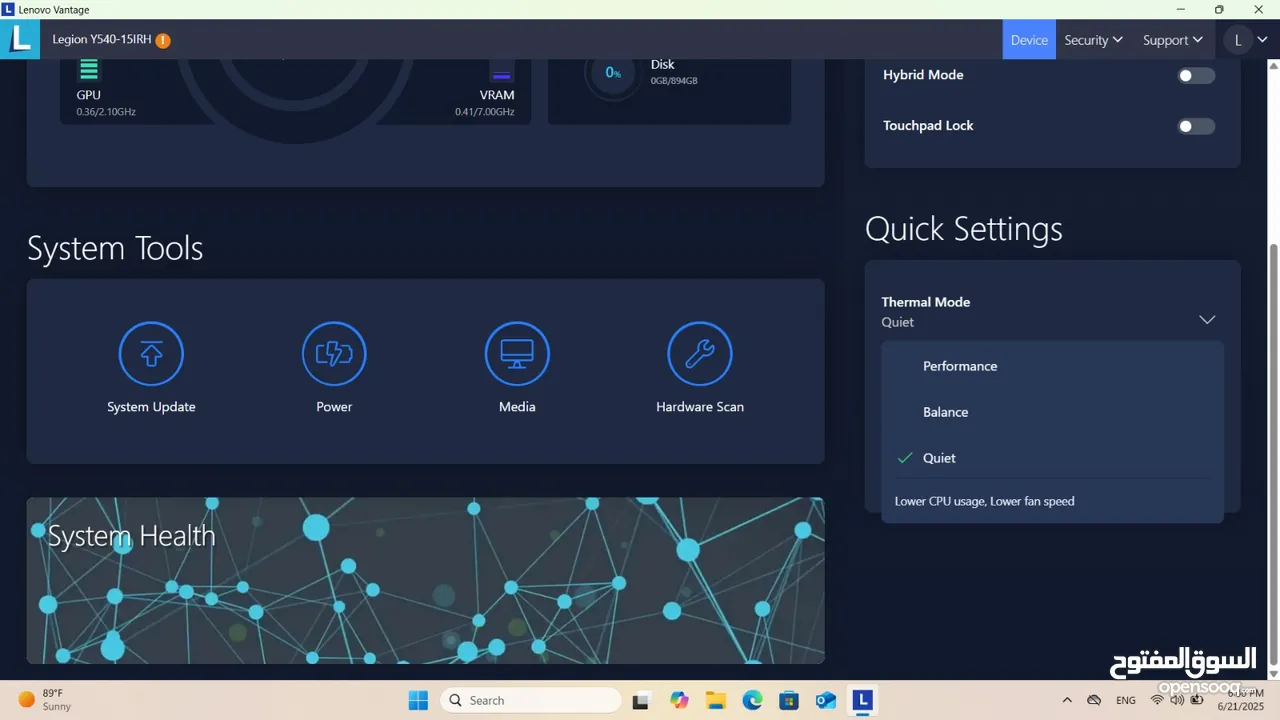The image size is (1280, 720).
Task: Collapse the Thermal Mode dropdown chevron
Action: [x=1207, y=320]
